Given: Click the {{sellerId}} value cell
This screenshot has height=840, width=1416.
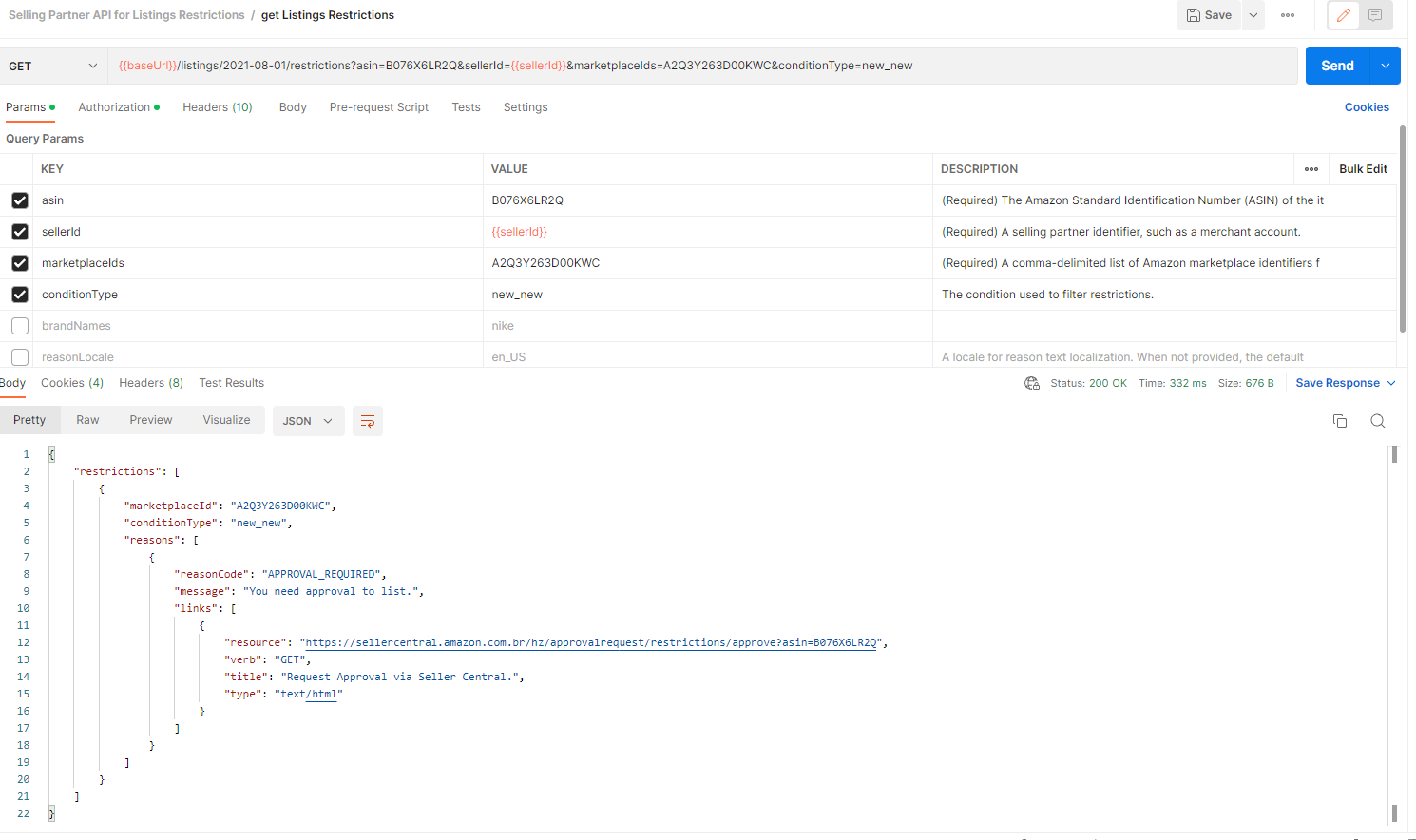Looking at the screenshot, I should 708,232.
